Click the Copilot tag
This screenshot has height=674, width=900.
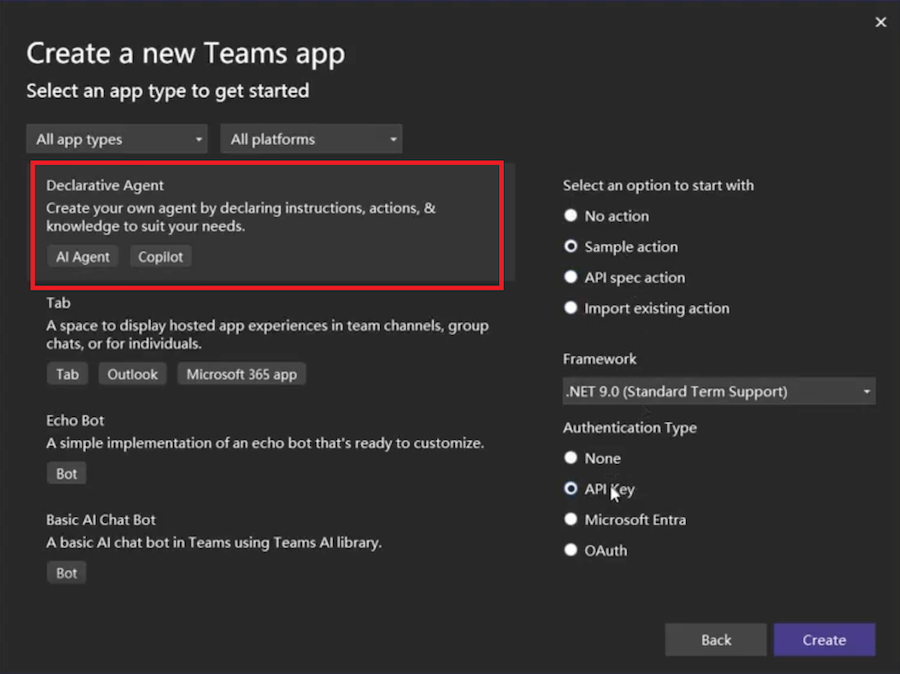(x=161, y=257)
